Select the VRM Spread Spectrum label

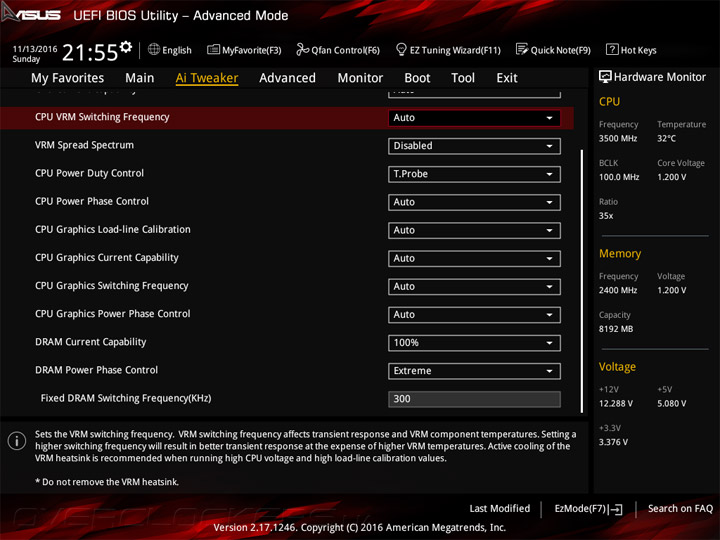pos(84,145)
